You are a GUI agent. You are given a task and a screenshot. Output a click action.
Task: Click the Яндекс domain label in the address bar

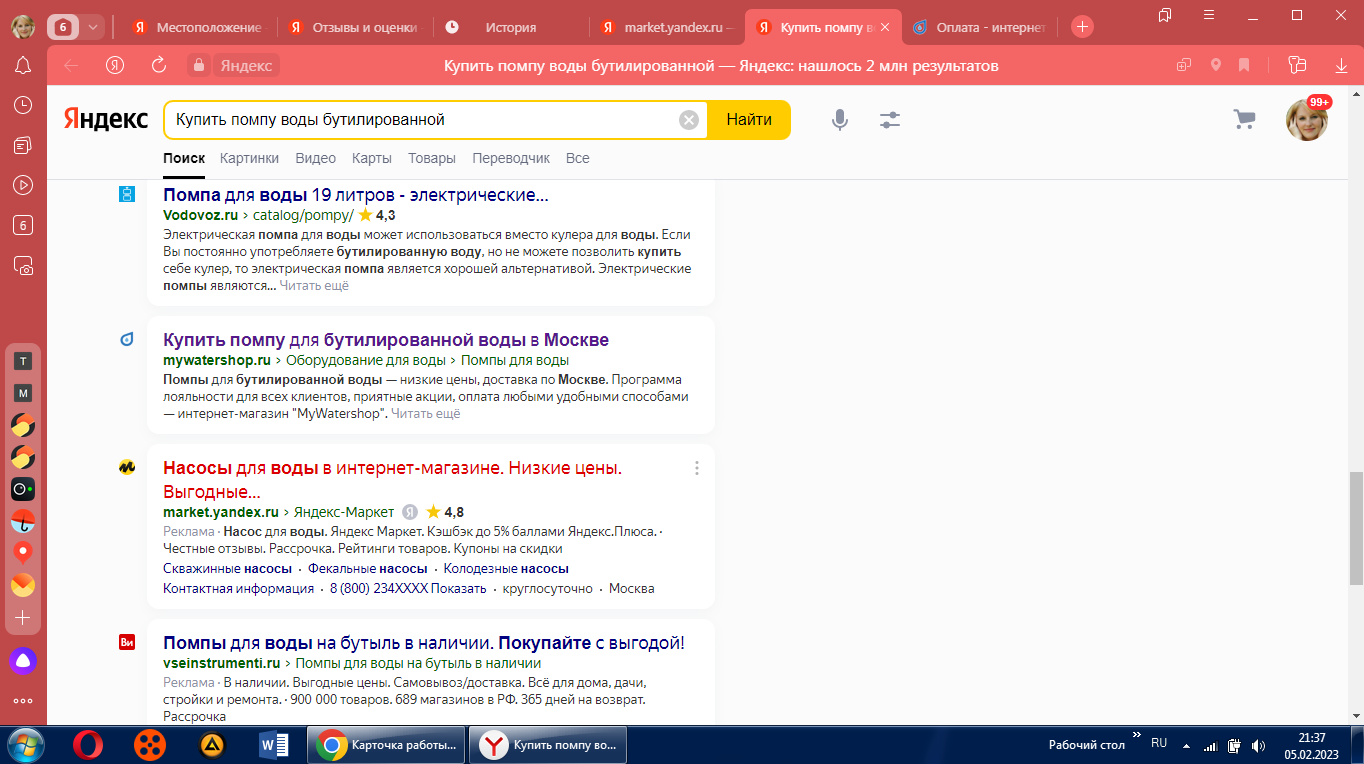[x=246, y=66]
